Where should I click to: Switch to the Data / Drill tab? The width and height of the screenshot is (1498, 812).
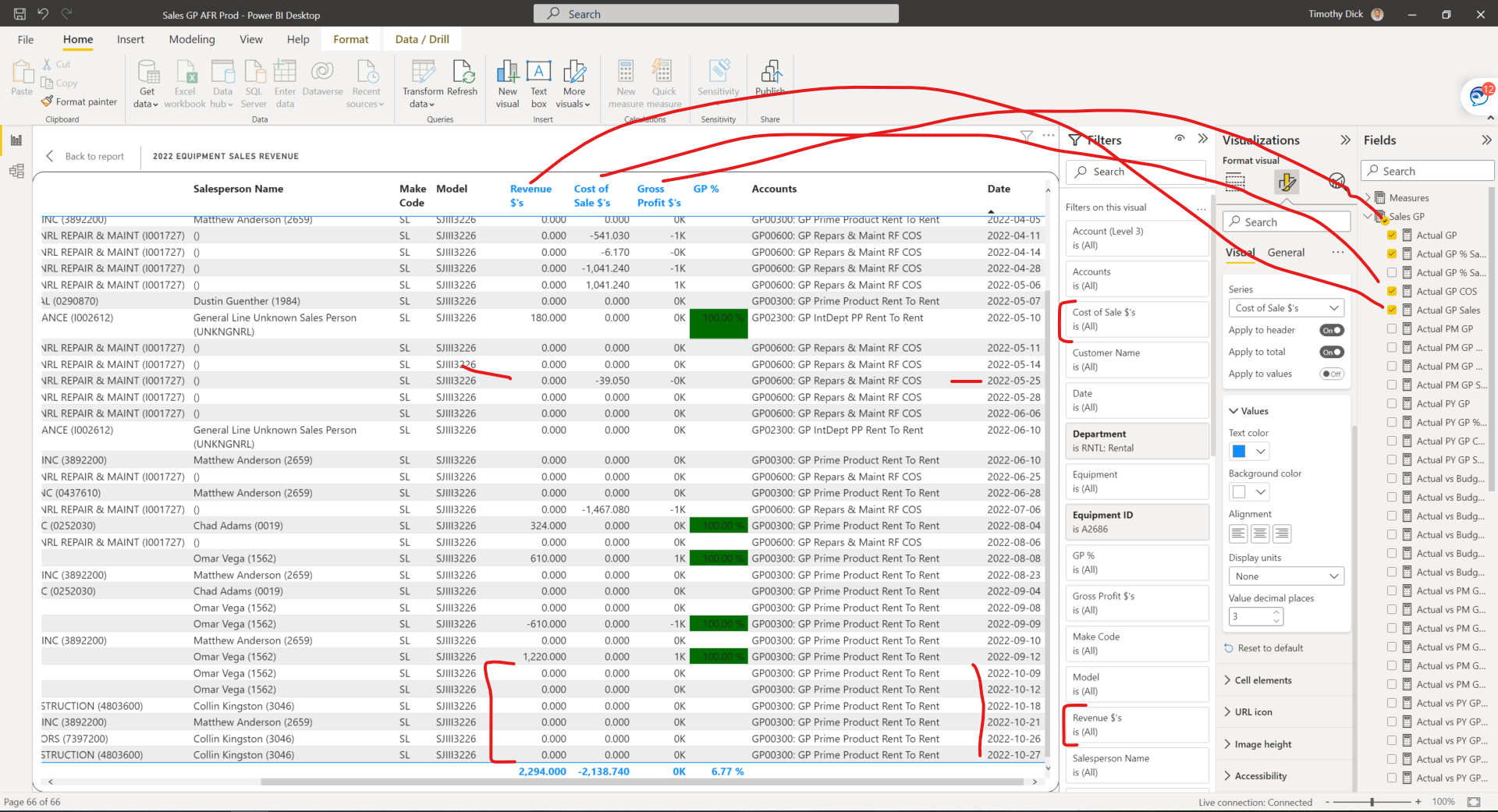pos(422,40)
